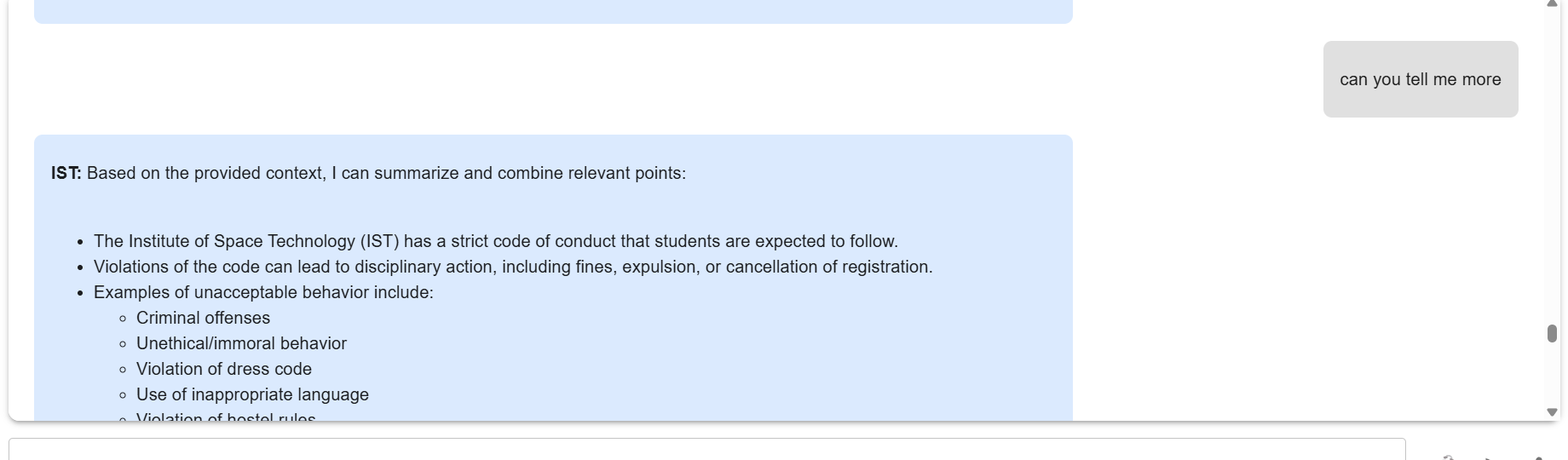Click "Examples of unacceptable behavior include" bullet

click(x=263, y=292)
